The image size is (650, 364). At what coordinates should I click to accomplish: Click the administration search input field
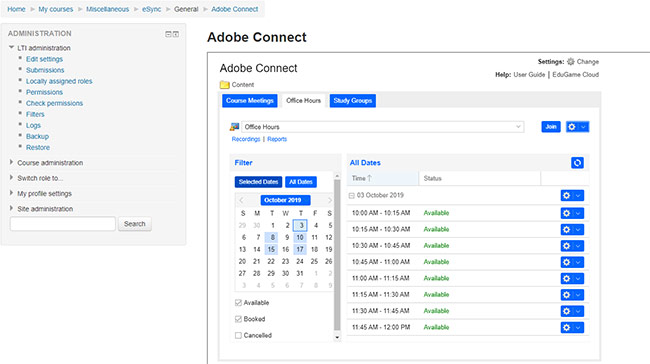tap(63, 224)
